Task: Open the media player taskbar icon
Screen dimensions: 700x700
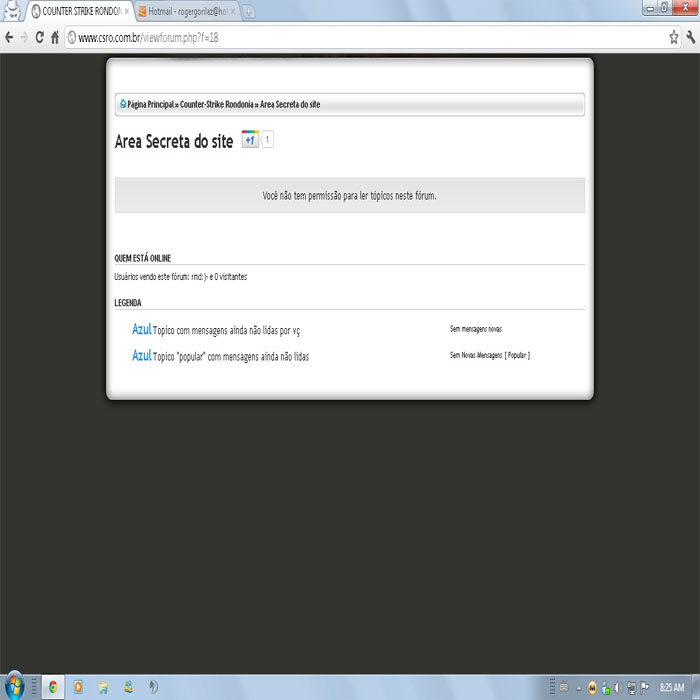Action: click(x=78, y=687)
